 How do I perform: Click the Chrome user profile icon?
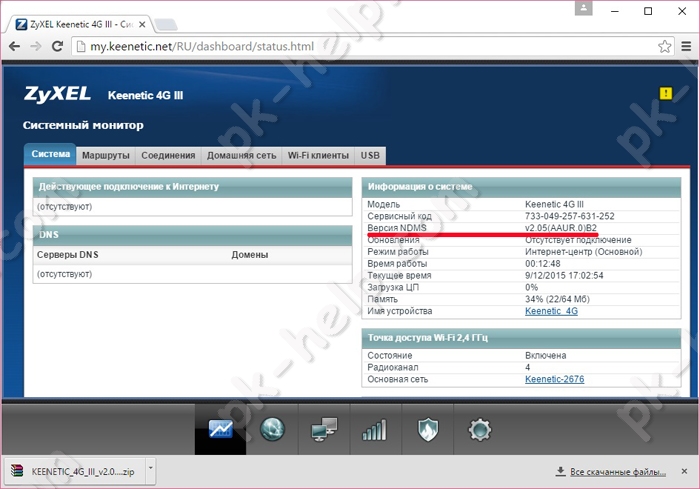pyautogui.click(x=583, y=8)
